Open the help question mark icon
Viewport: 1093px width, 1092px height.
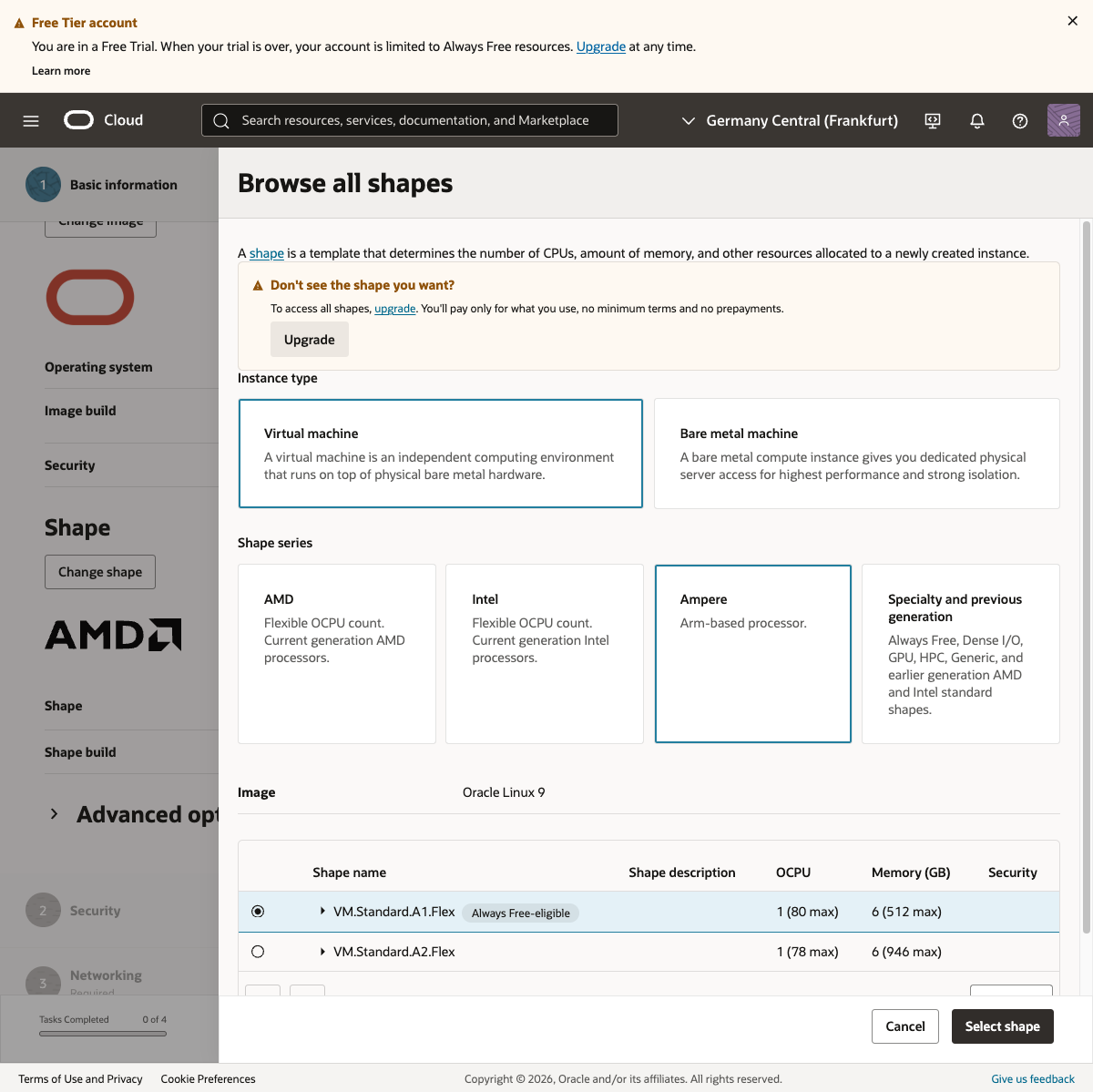click(1020, 120)
